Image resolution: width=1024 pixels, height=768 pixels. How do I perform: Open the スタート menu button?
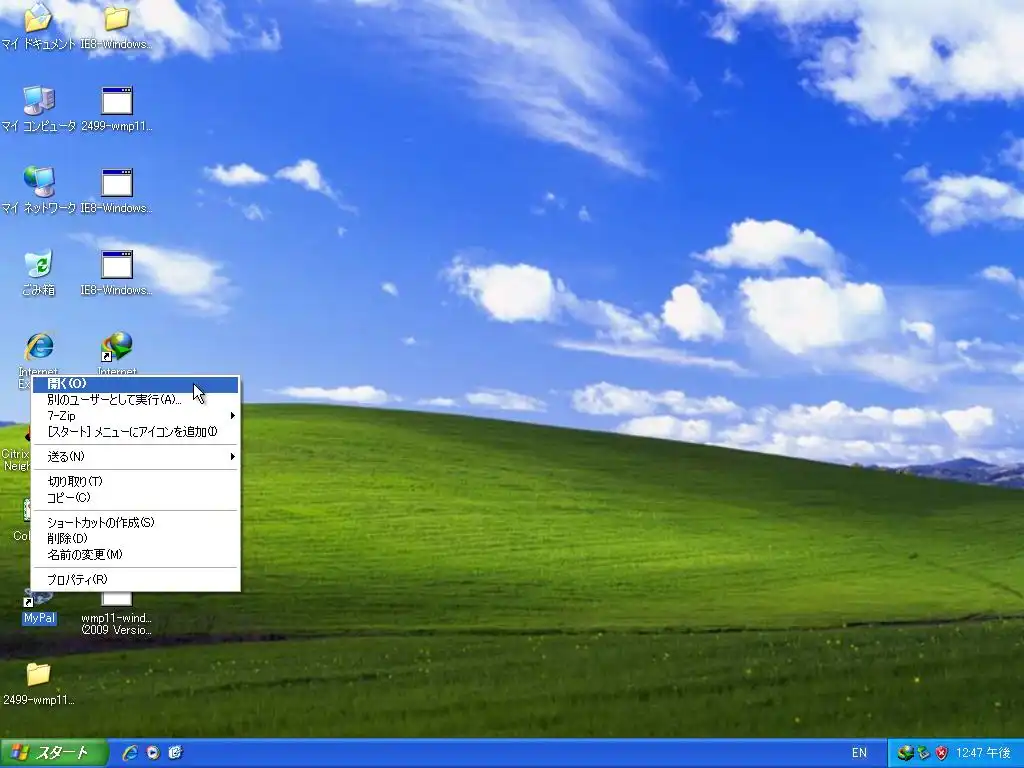(54, 753)
